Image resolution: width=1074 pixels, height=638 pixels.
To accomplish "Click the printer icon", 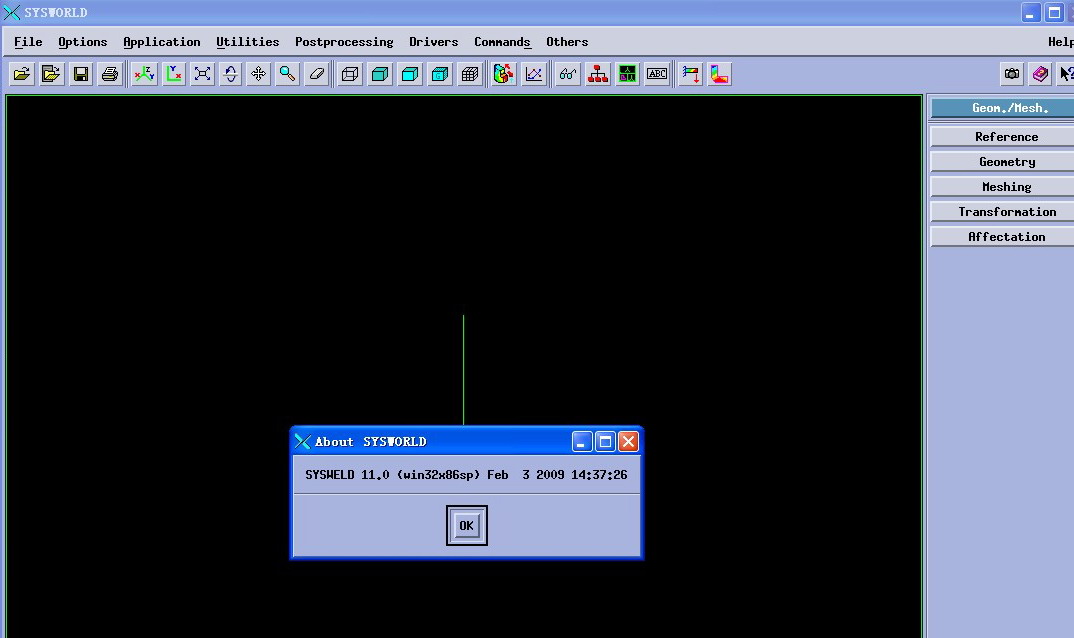I will tap(110, 74).
